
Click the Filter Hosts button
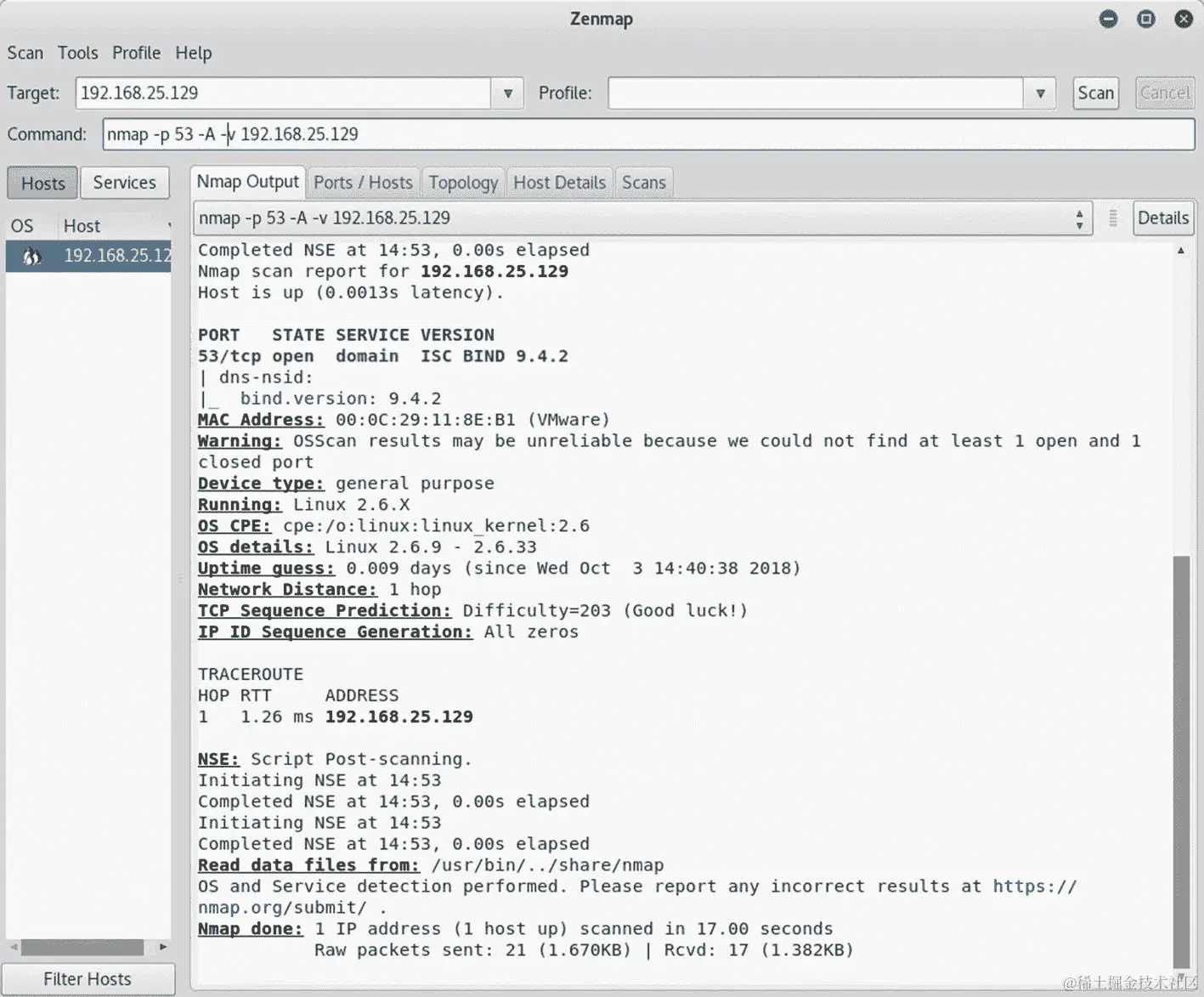coord(88,979)
